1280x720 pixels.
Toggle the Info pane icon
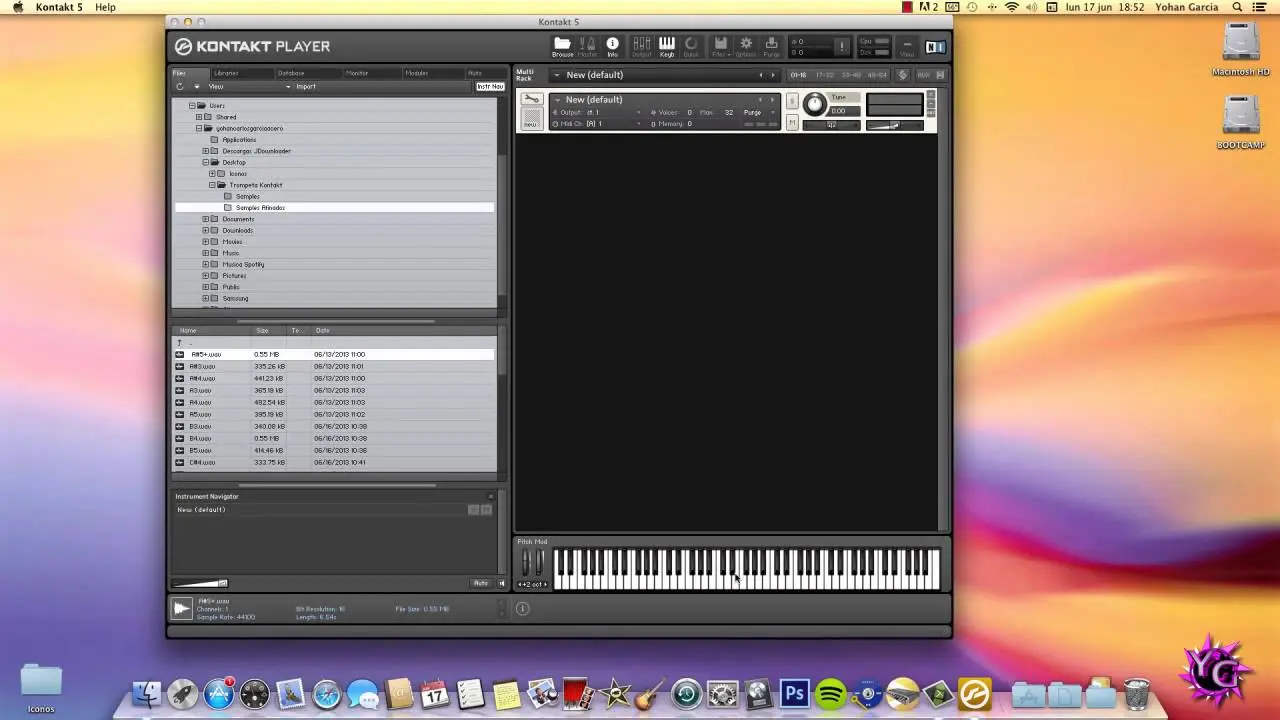coord(612,46)
